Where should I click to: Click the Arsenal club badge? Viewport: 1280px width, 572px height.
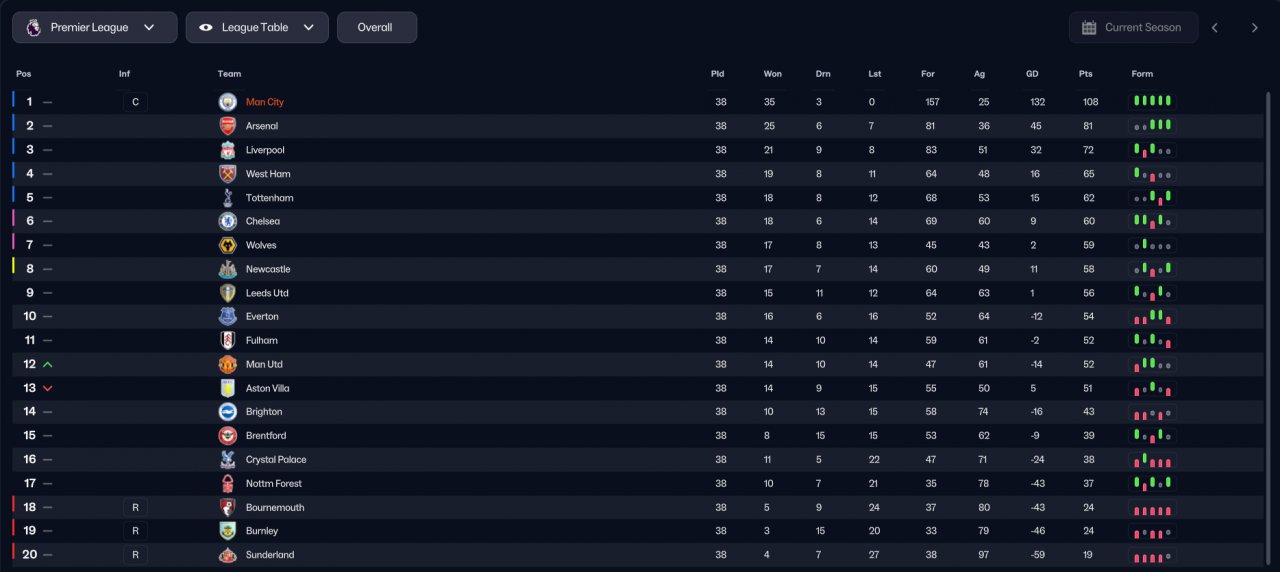pos(228,126)
